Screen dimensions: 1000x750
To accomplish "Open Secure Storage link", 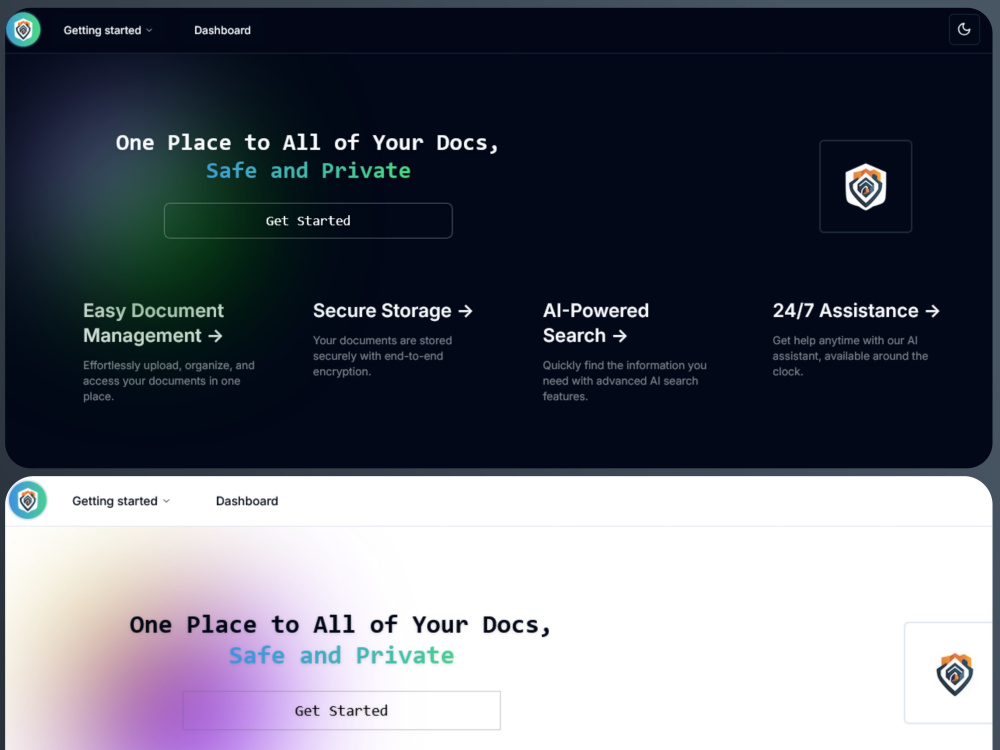I will click(x=393, y=311).
